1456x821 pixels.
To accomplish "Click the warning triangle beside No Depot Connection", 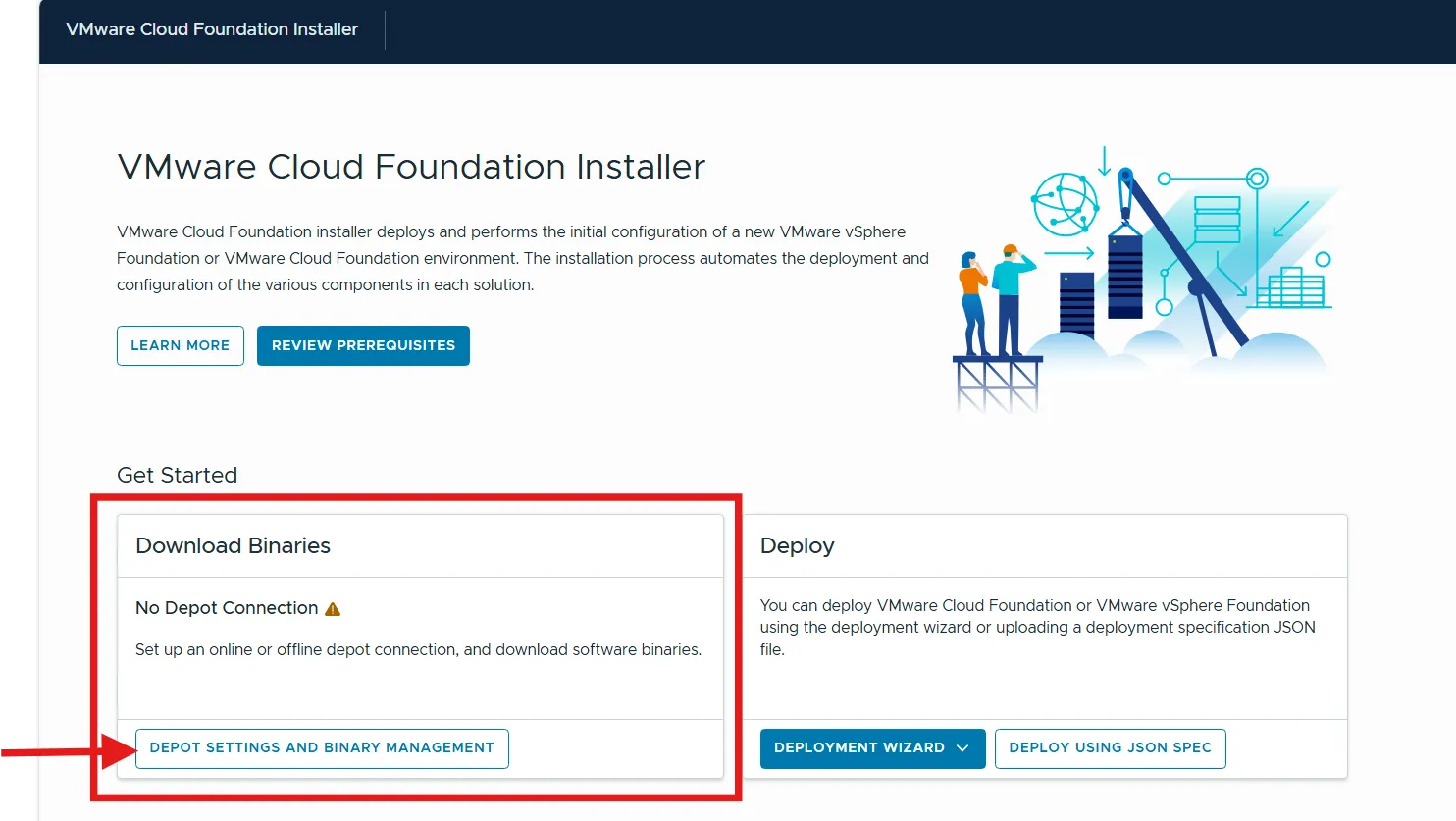I will pos(333,609).
